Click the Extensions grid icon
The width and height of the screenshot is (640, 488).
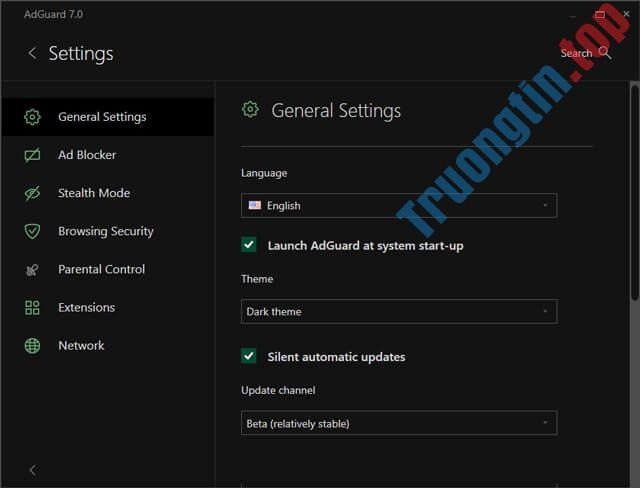(32, 308)
